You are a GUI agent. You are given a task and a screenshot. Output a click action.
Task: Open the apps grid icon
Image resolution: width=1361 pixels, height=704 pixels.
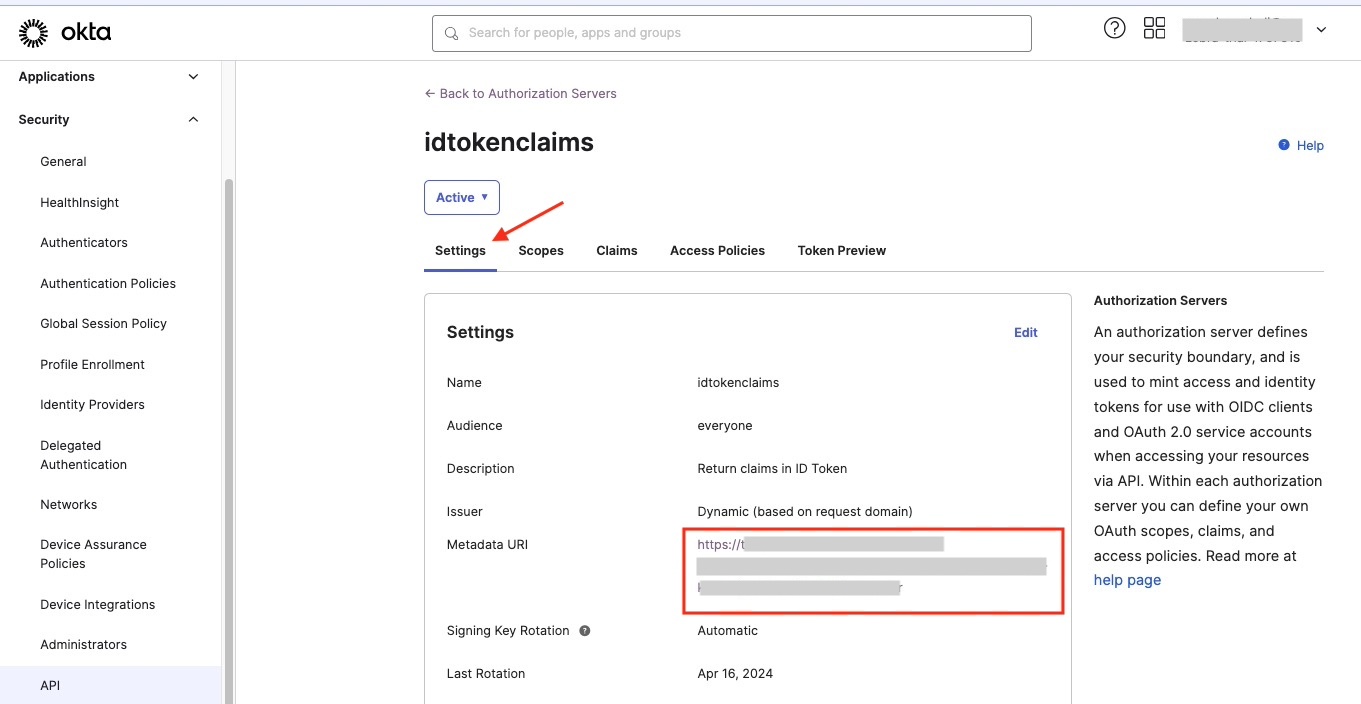(1154, 28)
